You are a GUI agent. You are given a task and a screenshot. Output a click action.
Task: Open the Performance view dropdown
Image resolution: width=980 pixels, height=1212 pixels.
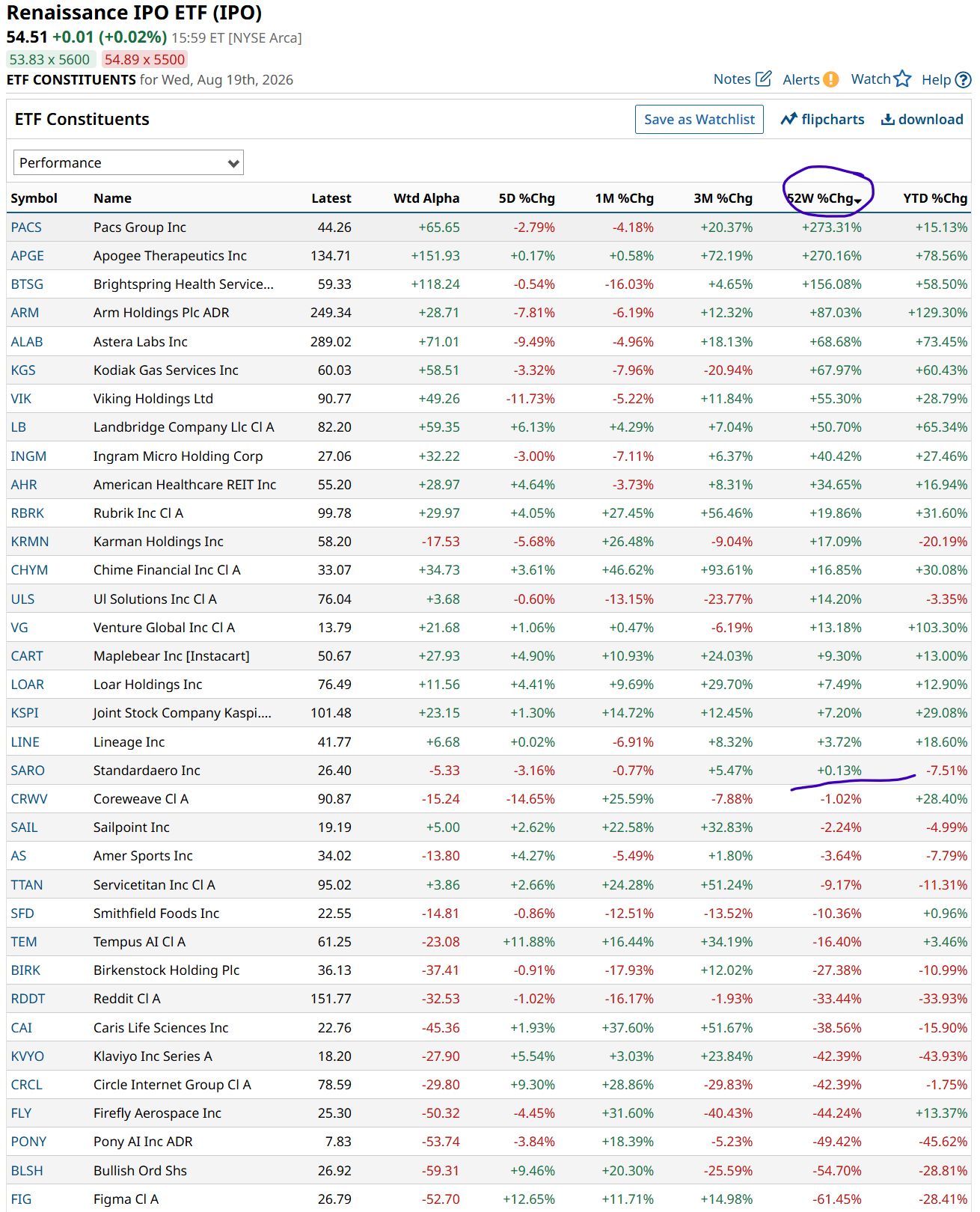[x=129, y=162]
